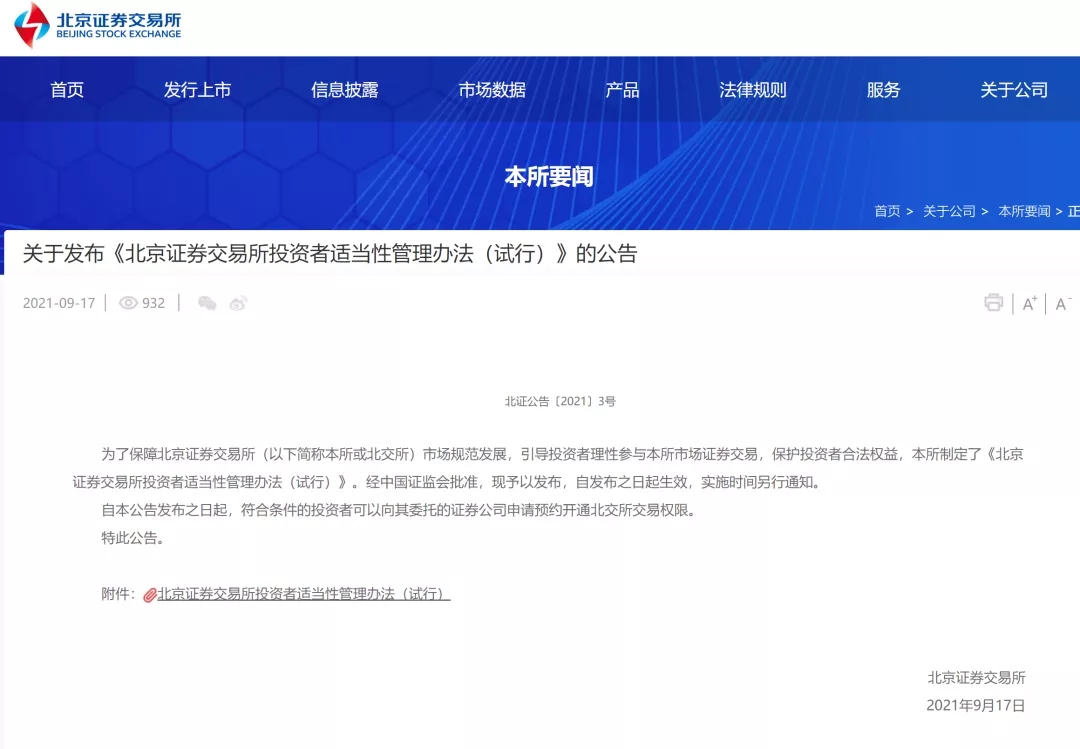The width and height of the screenshot is (1080, 749).
Task: Click the Beijing Stock Exchange logo
Action: (97, 25)
